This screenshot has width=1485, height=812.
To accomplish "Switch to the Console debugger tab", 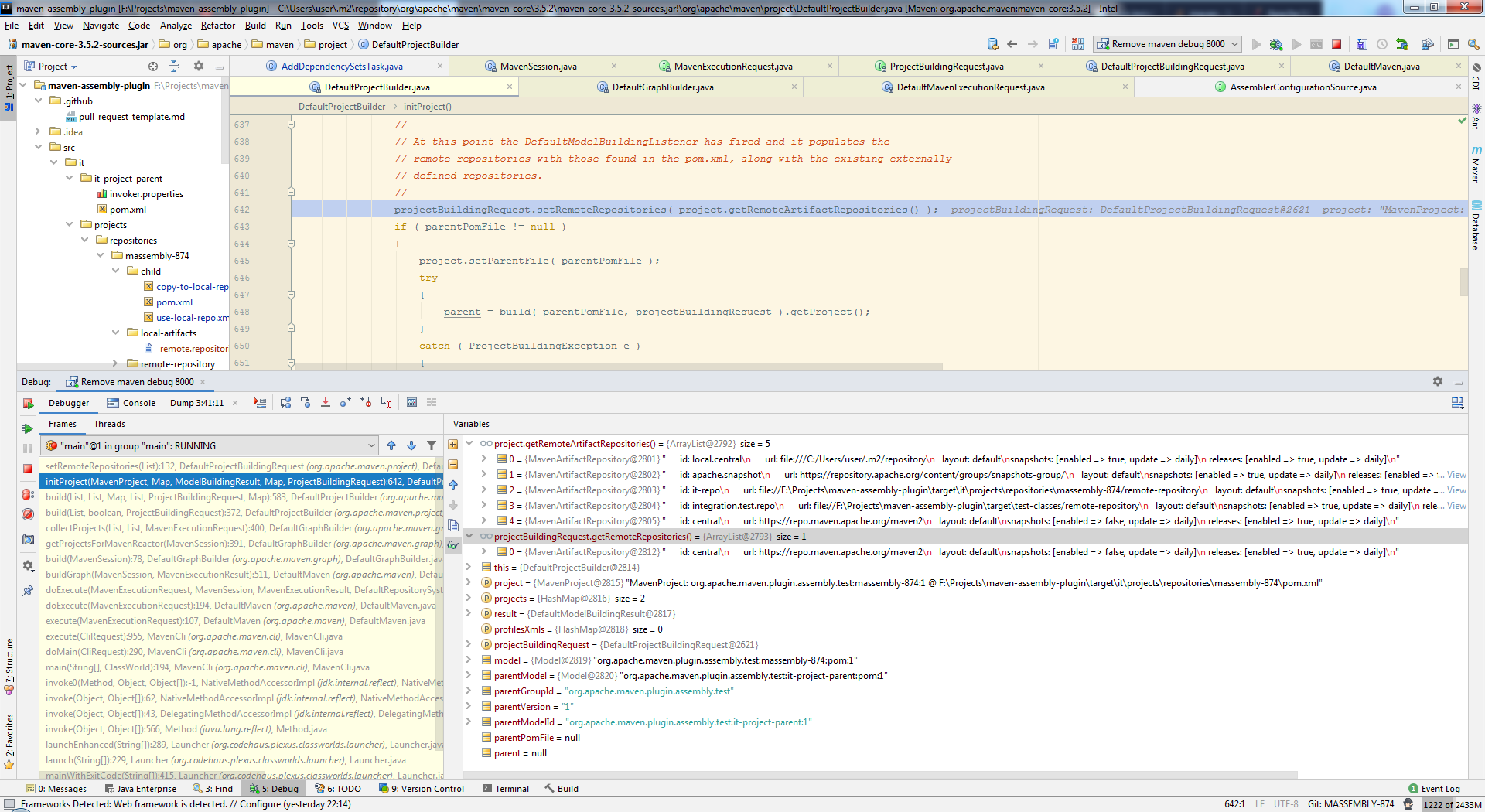I will click(131, 403).
